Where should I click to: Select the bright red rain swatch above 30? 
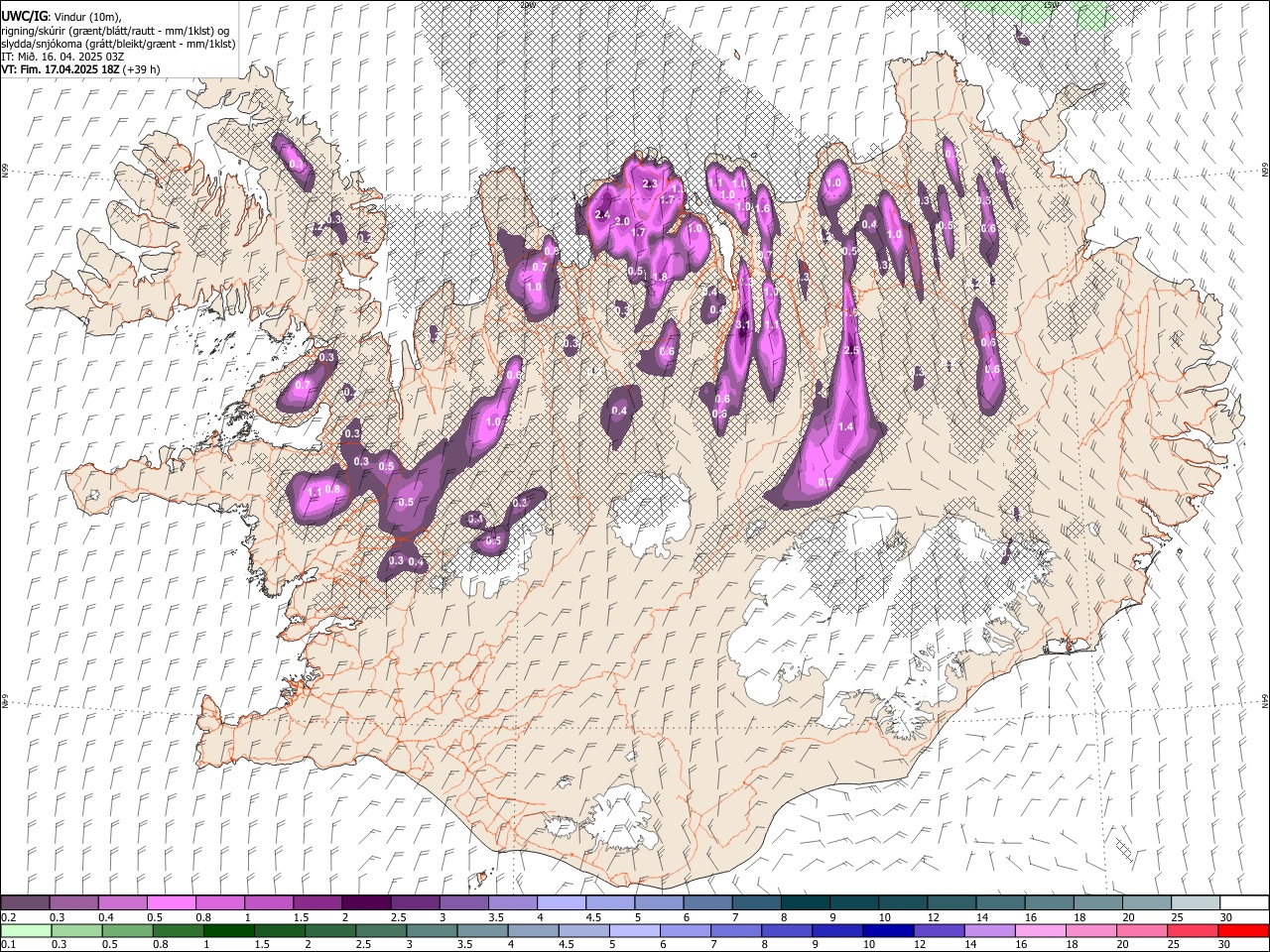point(1243,930)
